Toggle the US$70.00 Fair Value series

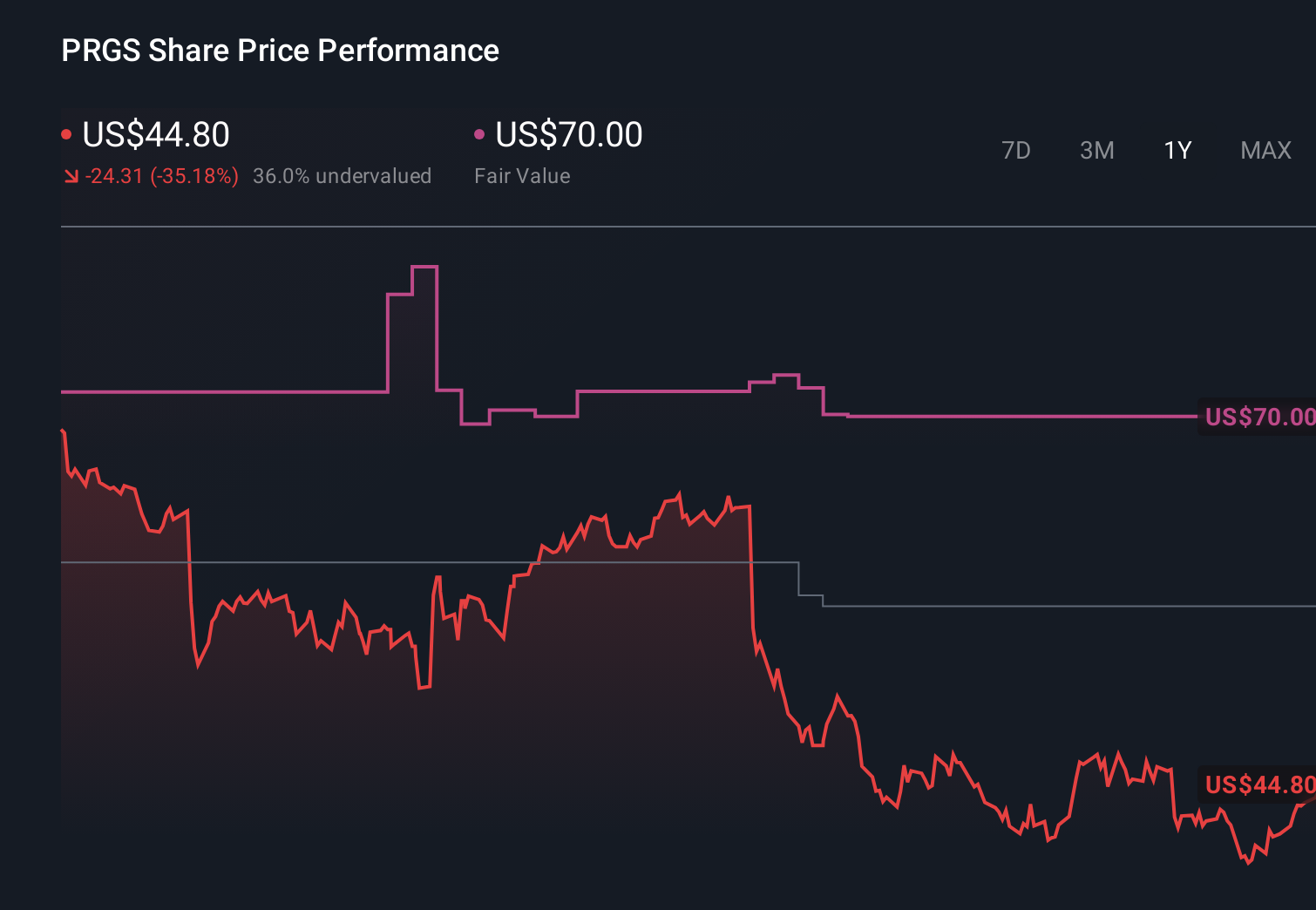[567, 134]
